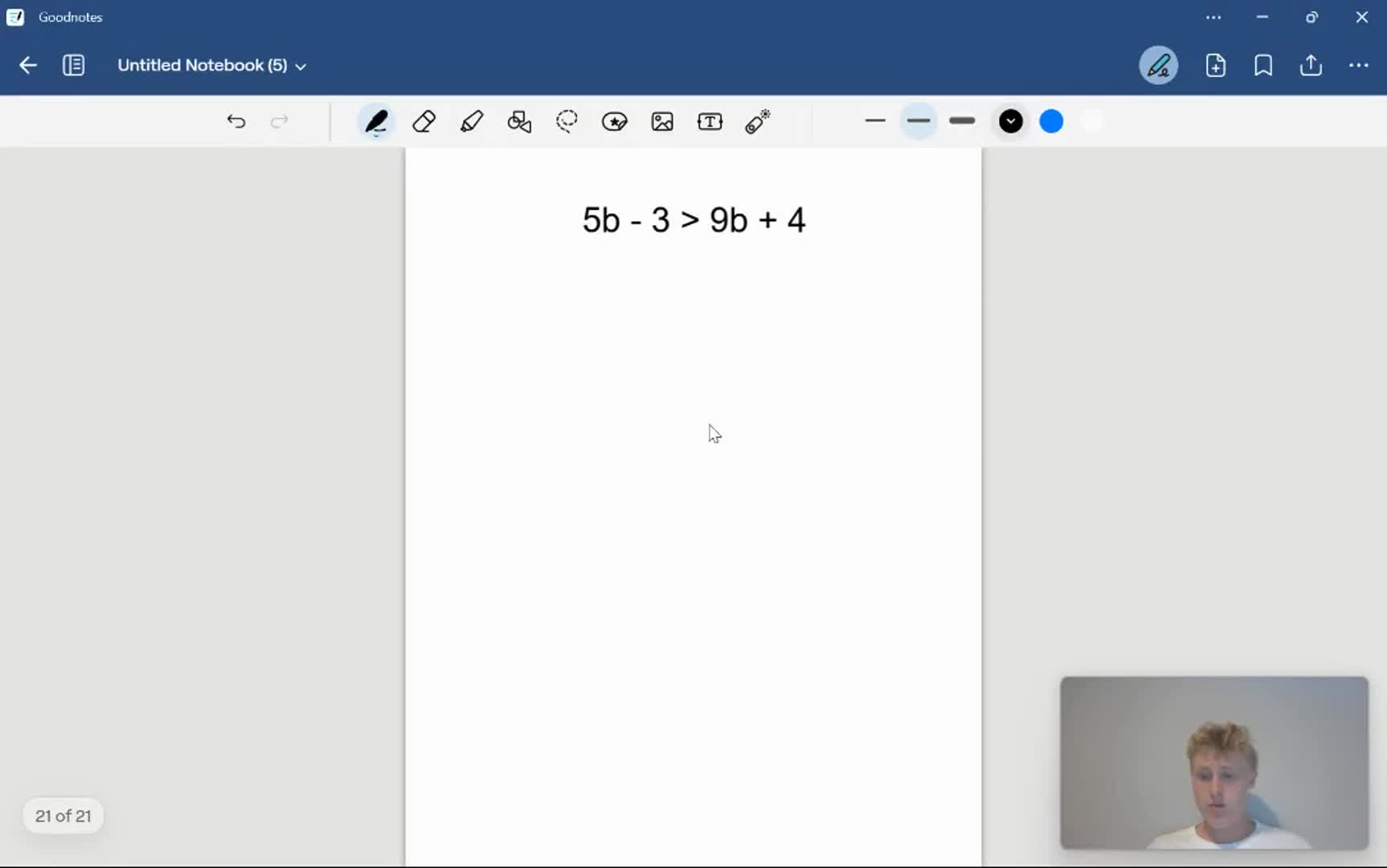
Task: Open the Stickers elements tool
Action: click(x=615, y=122)
